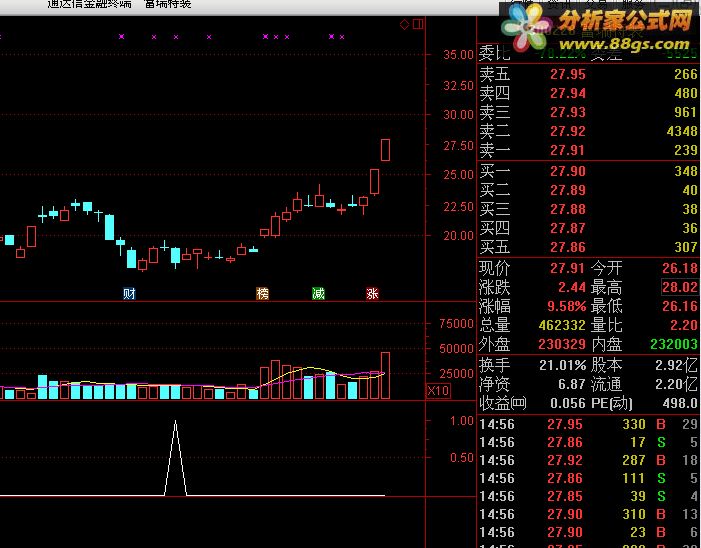Click the 27.50 price axis label

tap(458, 146)
